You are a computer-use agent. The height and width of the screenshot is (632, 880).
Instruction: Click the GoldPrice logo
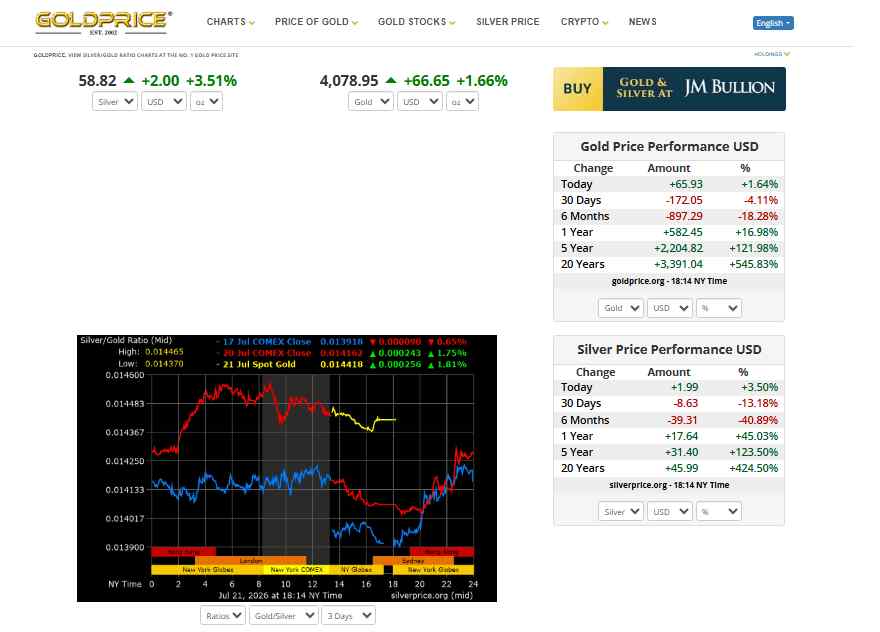point(103,22)
